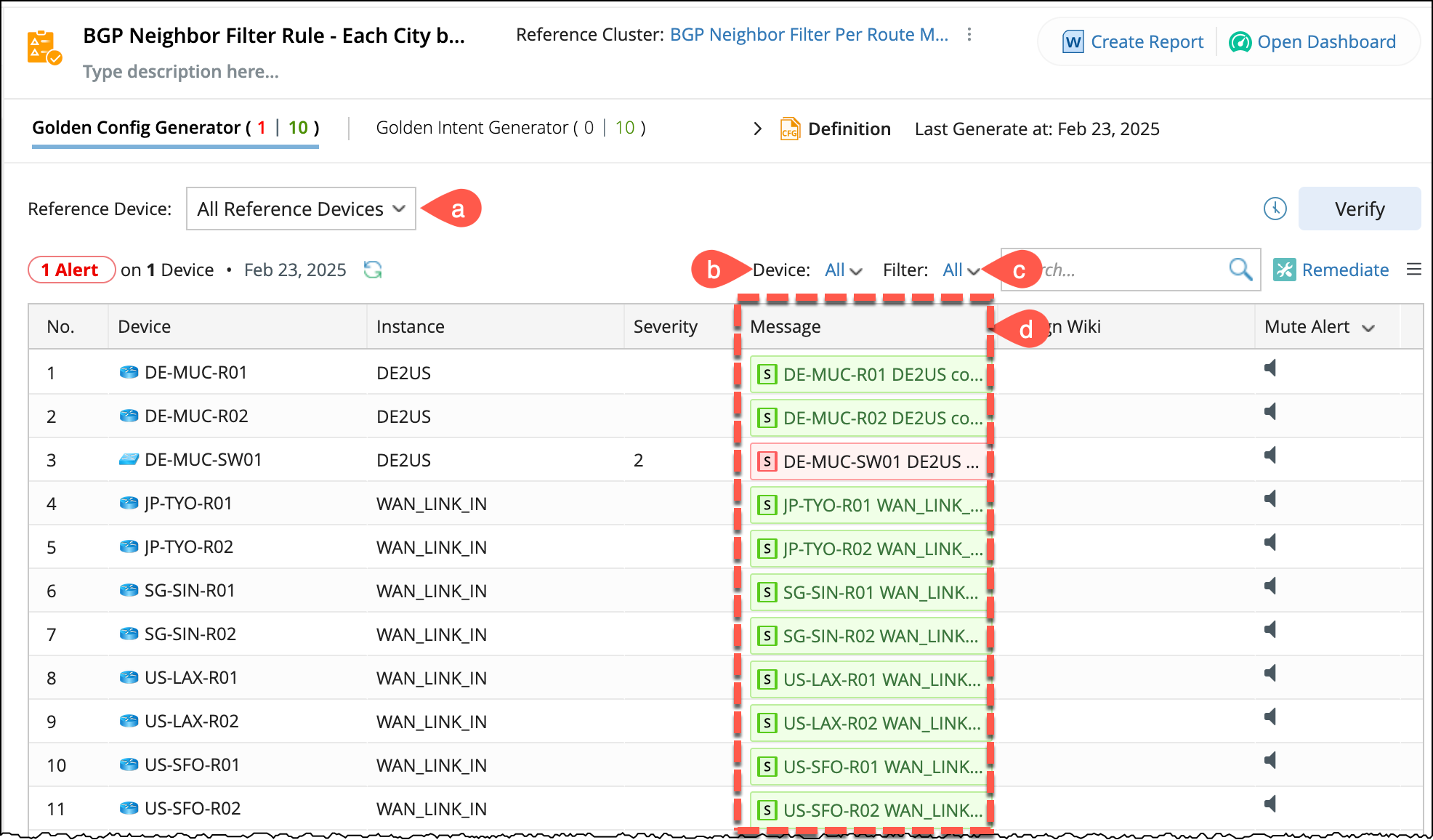Viewport: 1433px width, 840px height.
Task: Click the Verify button
Action: (1359, 209)
